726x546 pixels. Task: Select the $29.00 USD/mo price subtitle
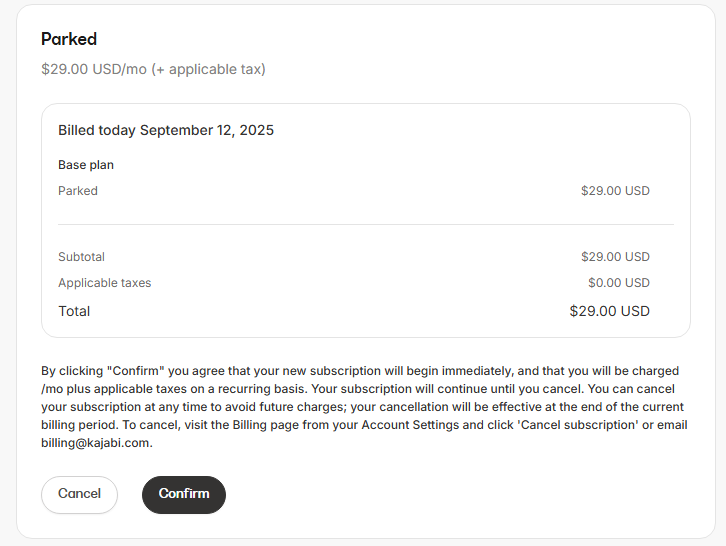pos(153,70)
